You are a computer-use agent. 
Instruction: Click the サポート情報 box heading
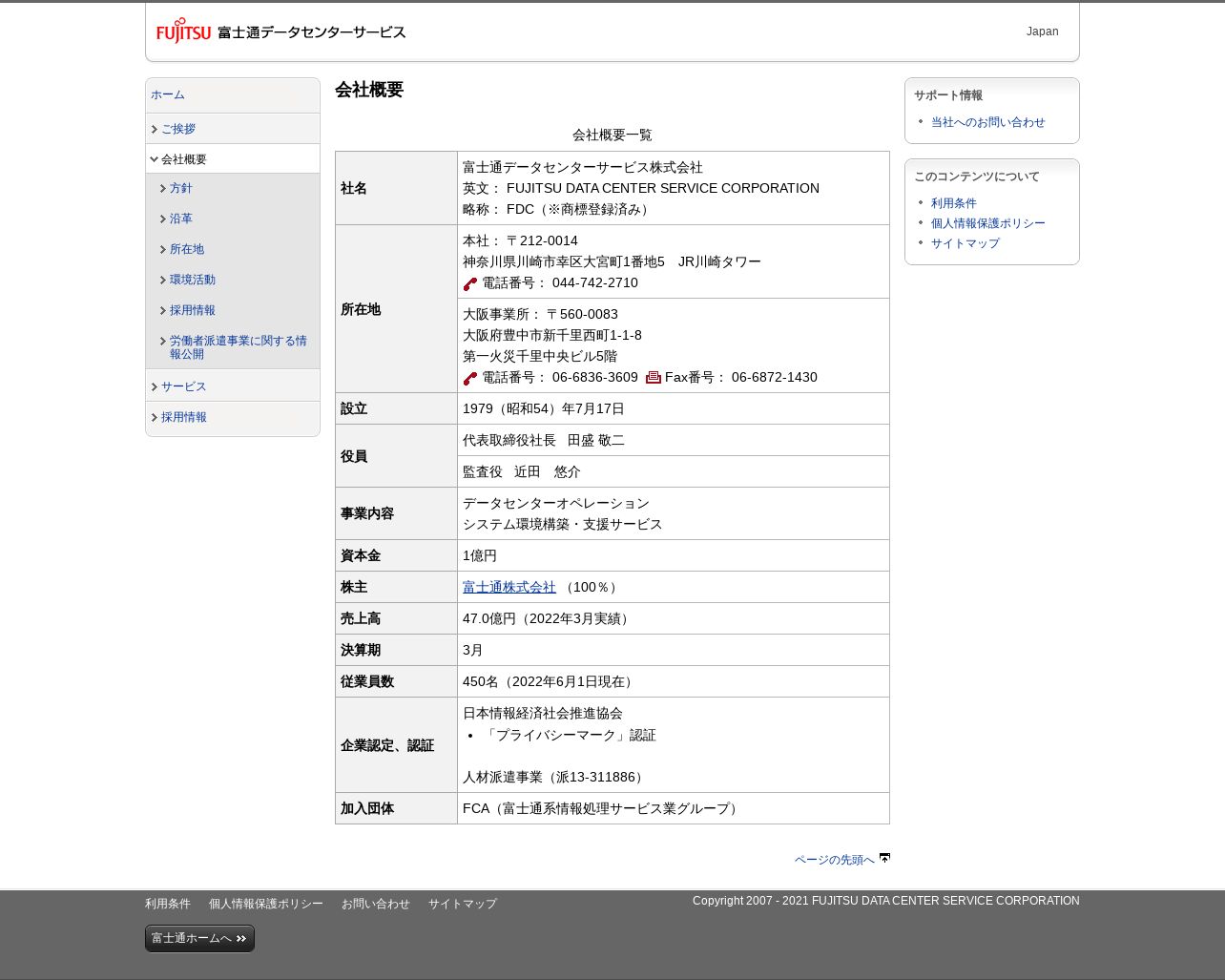[x=948, y=95]
